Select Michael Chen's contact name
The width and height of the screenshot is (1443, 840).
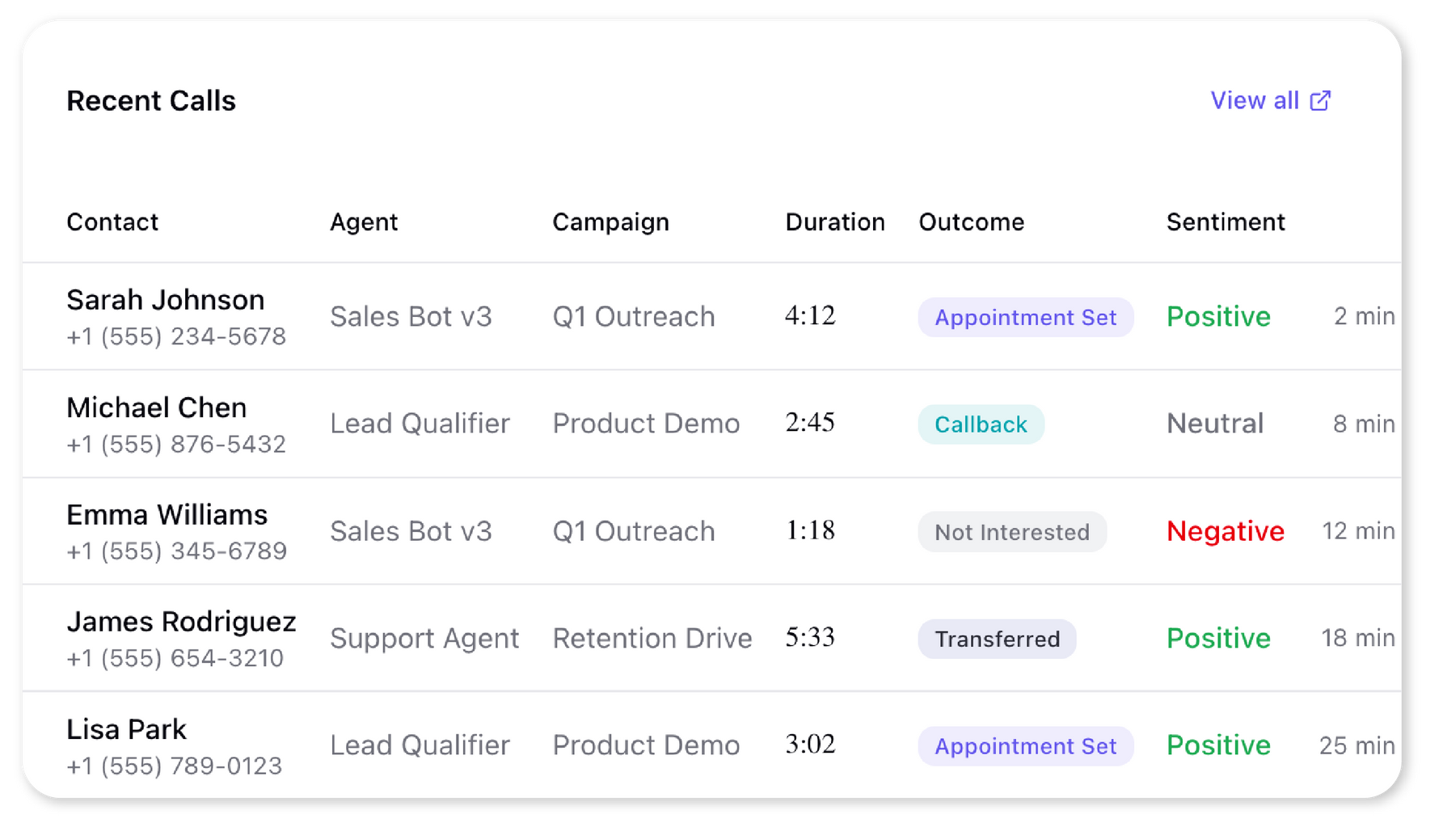[x=157, y=407]
